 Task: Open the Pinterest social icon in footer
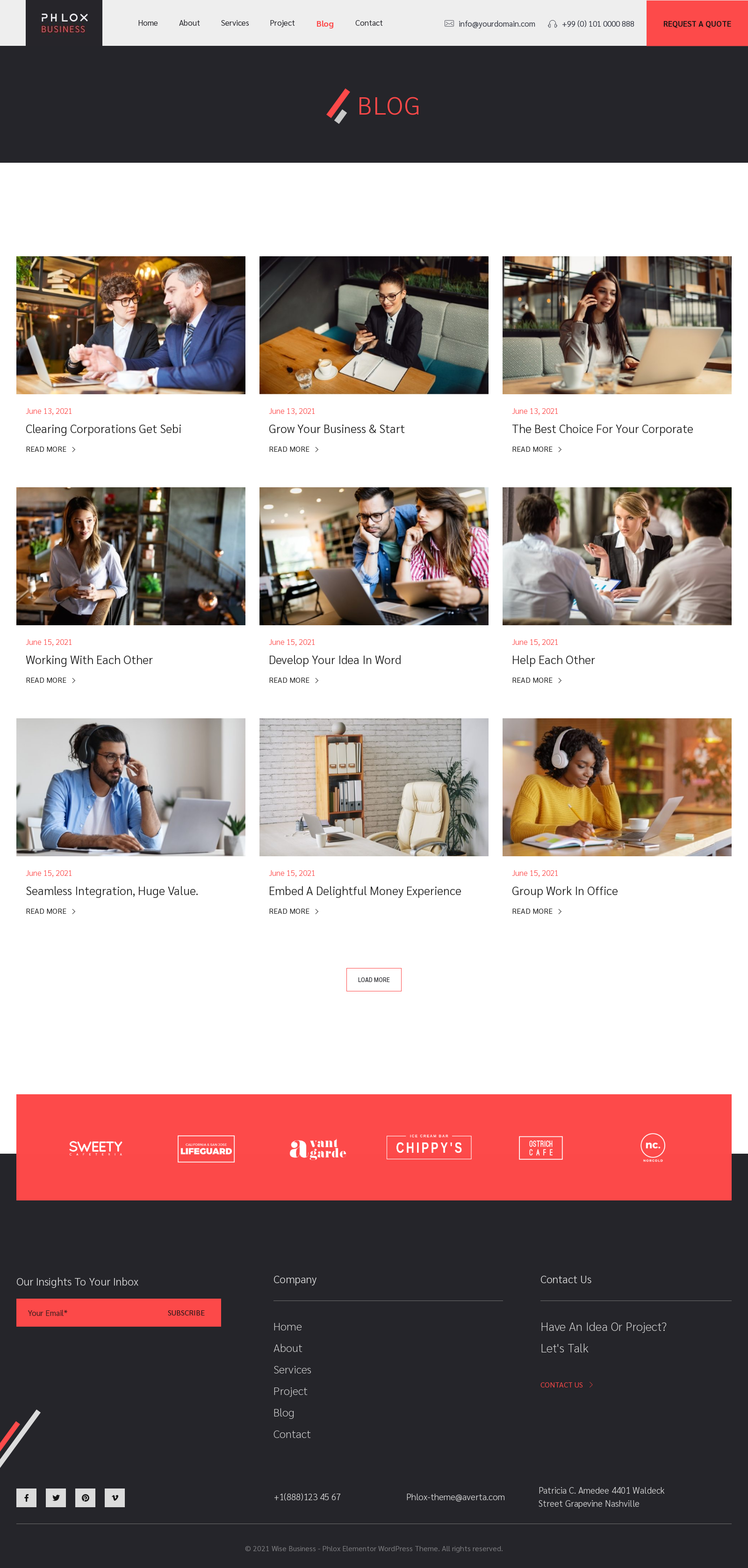tap(85, 1497)
